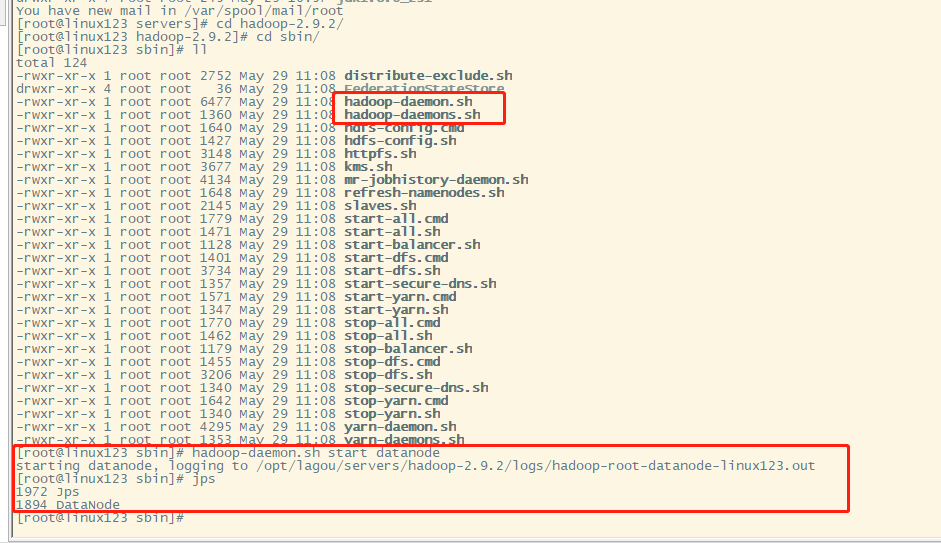The width and height of the screenshot is (941, 543).
Task: Click stop-dfs.sh filename
Action: [388, 374]
